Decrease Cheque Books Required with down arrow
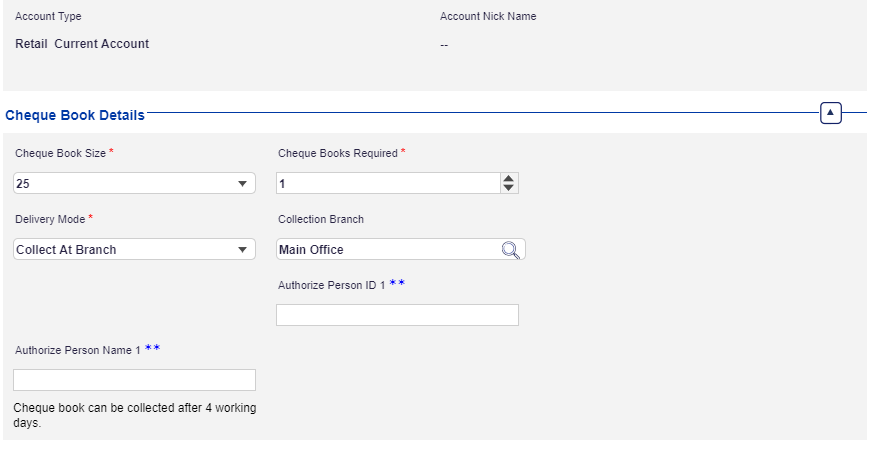 tap(509, 188)
